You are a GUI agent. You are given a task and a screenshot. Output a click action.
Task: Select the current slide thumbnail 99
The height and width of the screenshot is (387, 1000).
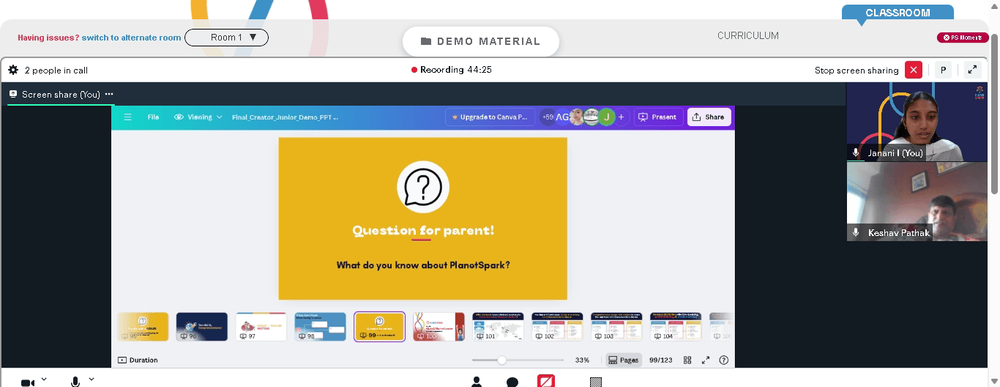(x=379, y=326)
